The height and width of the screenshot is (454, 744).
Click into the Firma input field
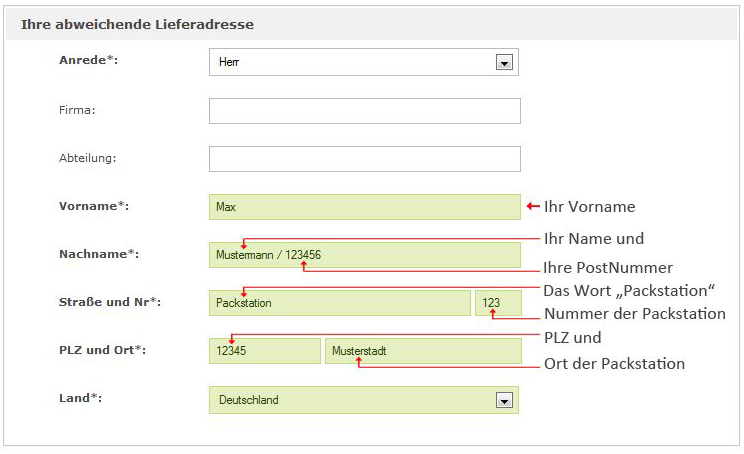point(364,111)
